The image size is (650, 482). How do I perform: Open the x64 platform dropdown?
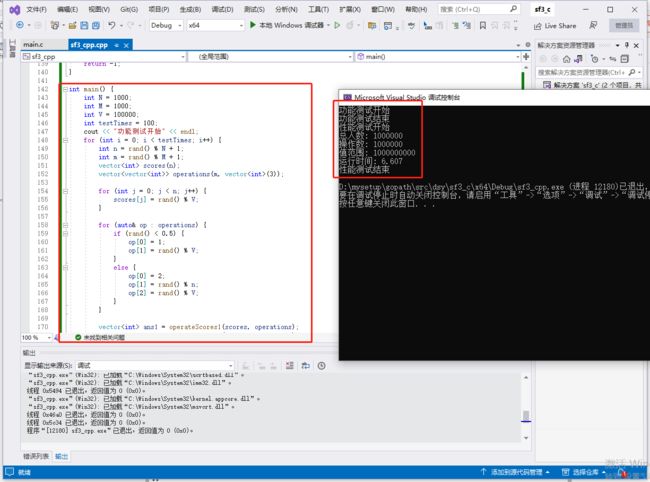coord(215,26)
